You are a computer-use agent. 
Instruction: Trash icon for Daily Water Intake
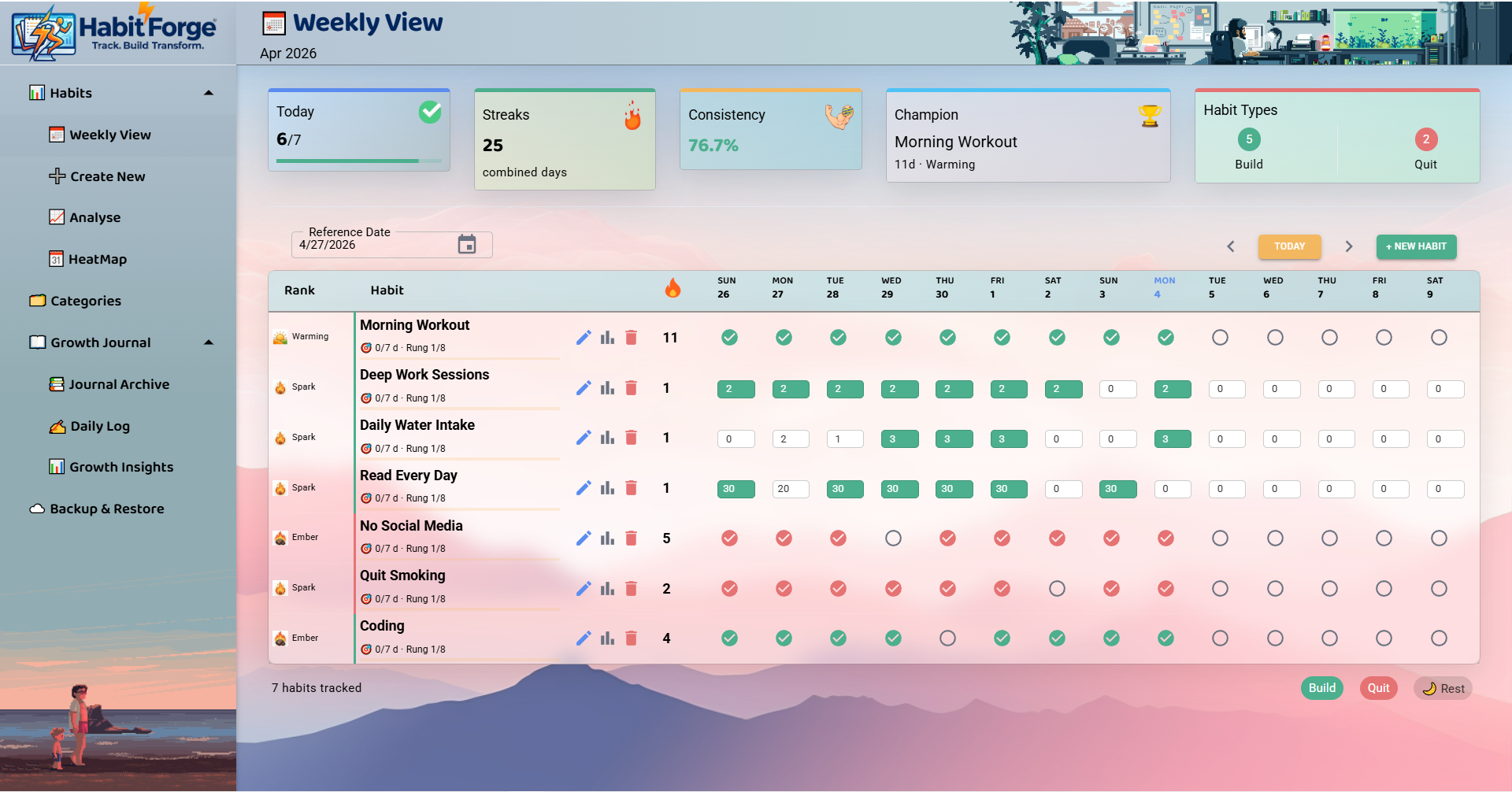[x=631, y=438]
